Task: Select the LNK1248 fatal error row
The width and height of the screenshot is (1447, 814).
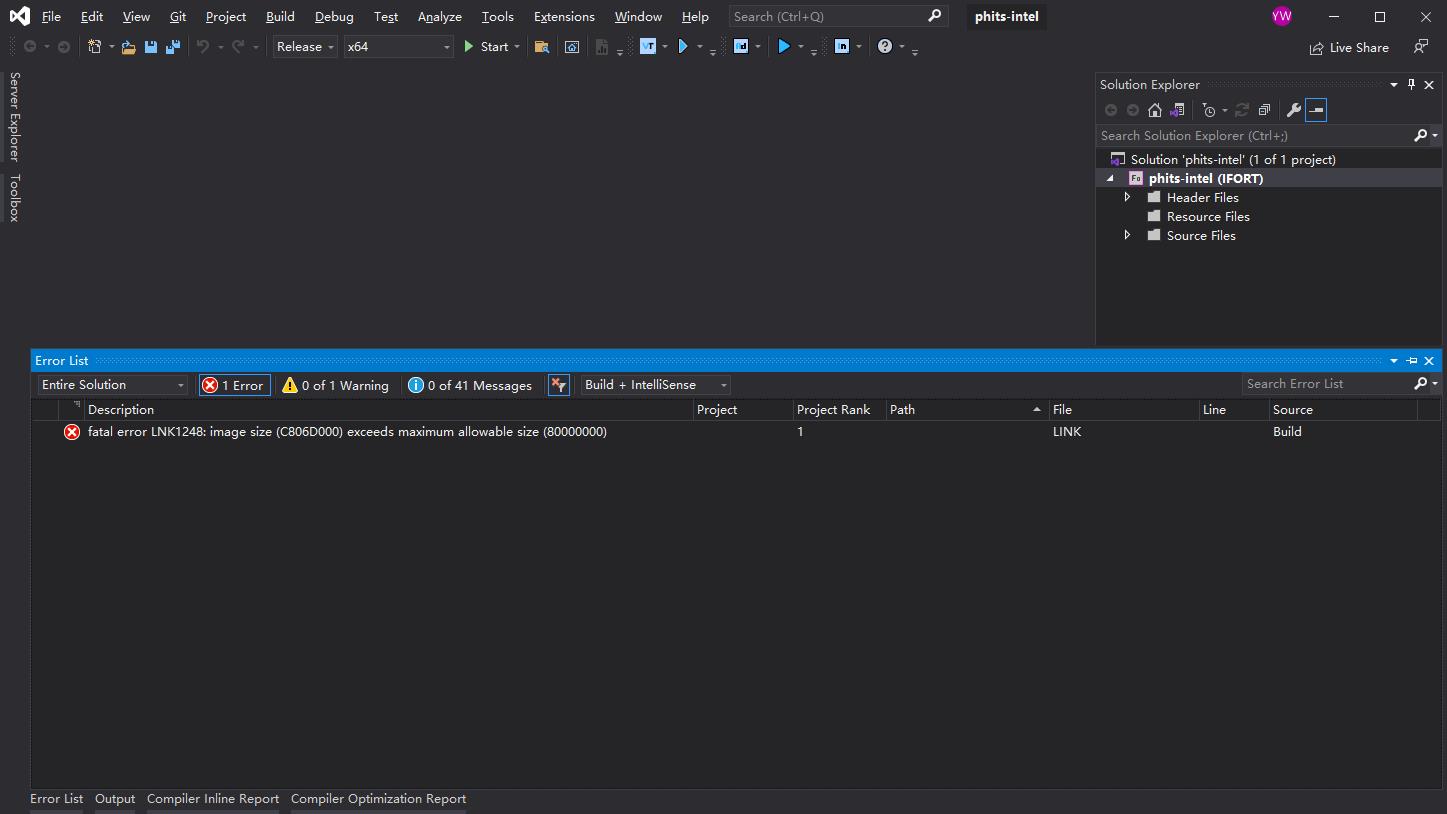Action: (347, 432)
